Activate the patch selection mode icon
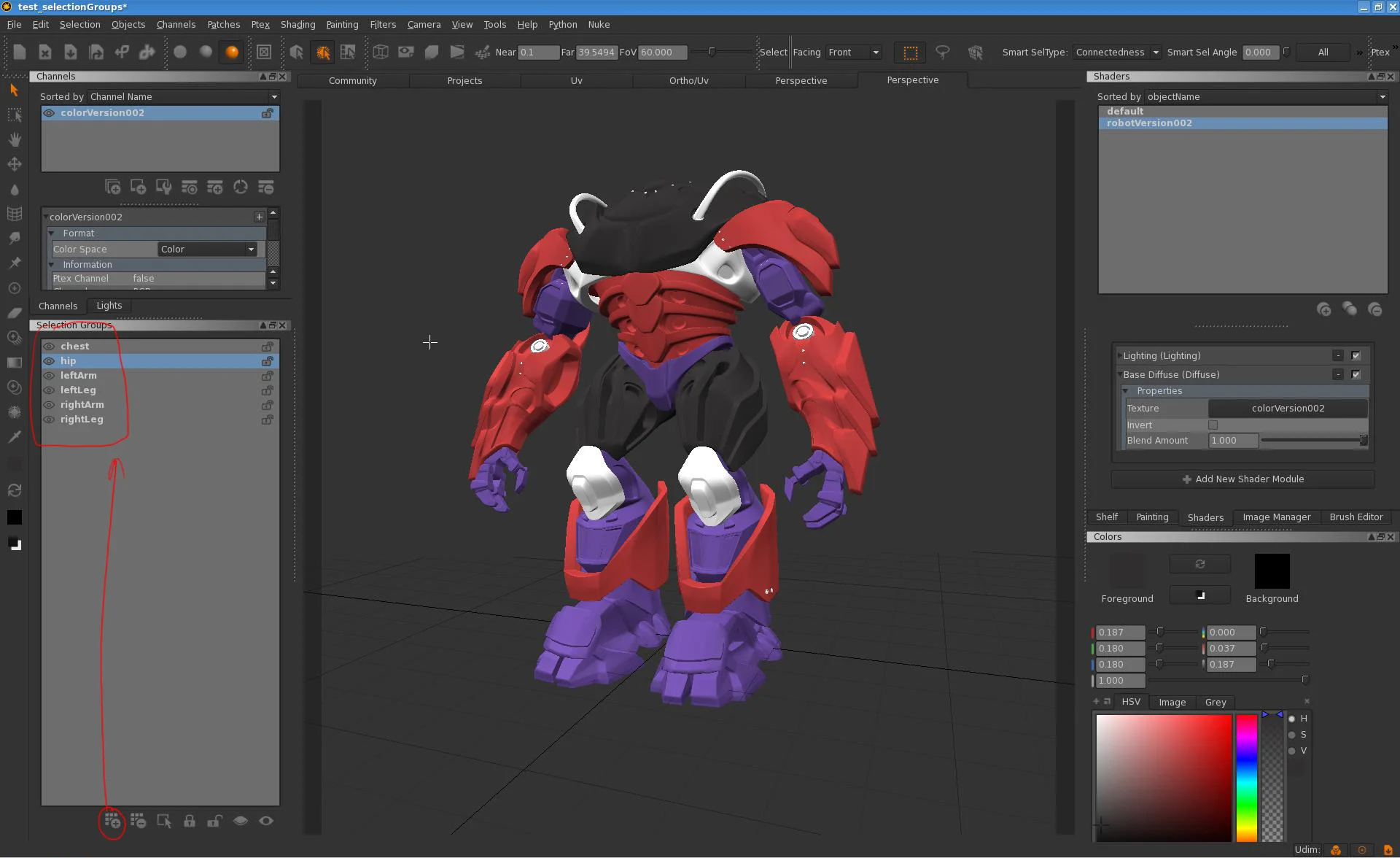 click(348, 52)
